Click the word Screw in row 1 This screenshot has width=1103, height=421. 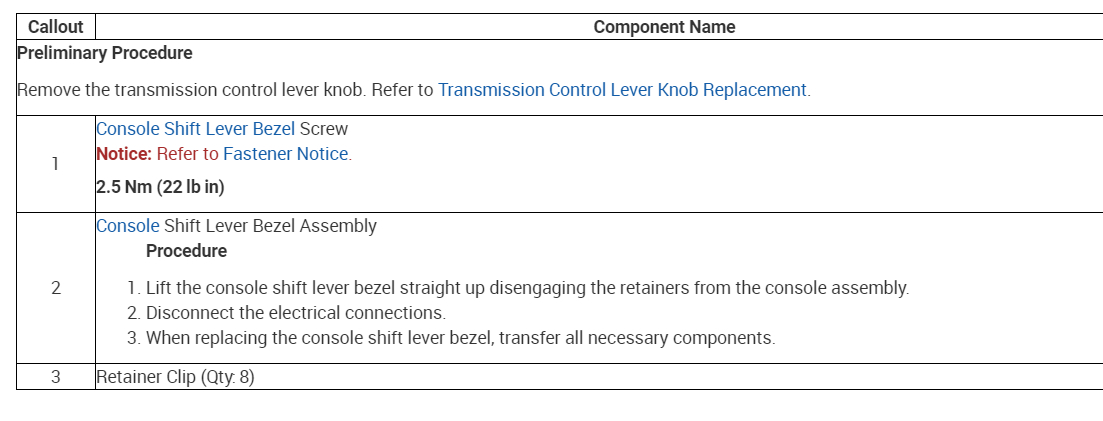[x=324, y=129]
